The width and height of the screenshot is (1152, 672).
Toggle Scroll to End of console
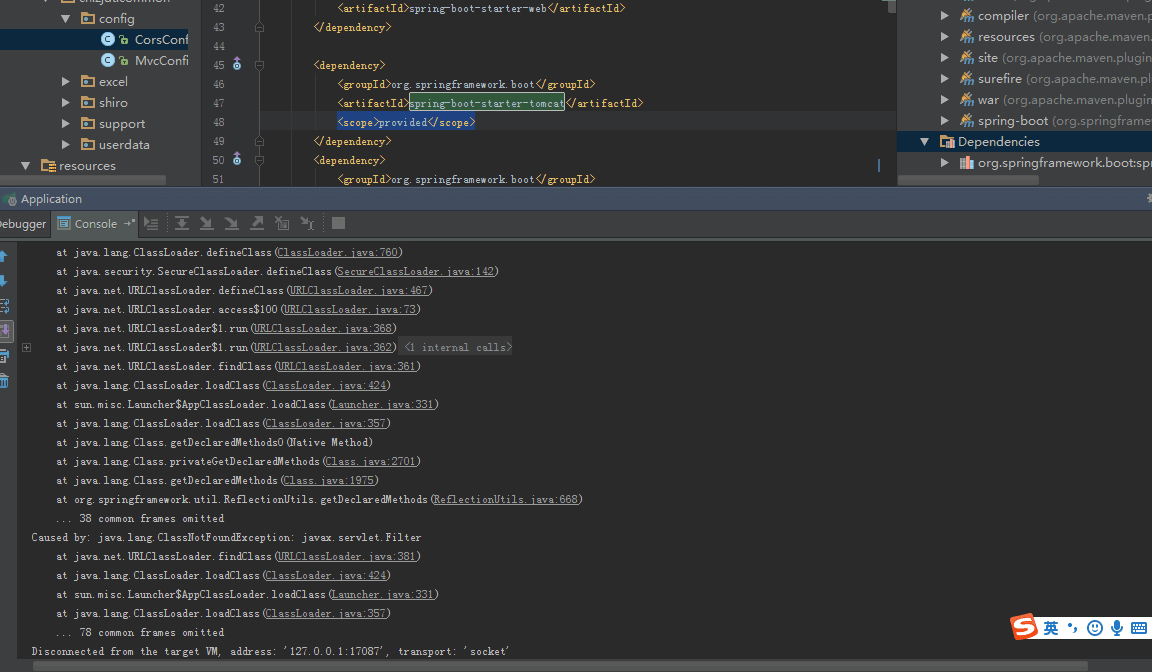[4, 331]
